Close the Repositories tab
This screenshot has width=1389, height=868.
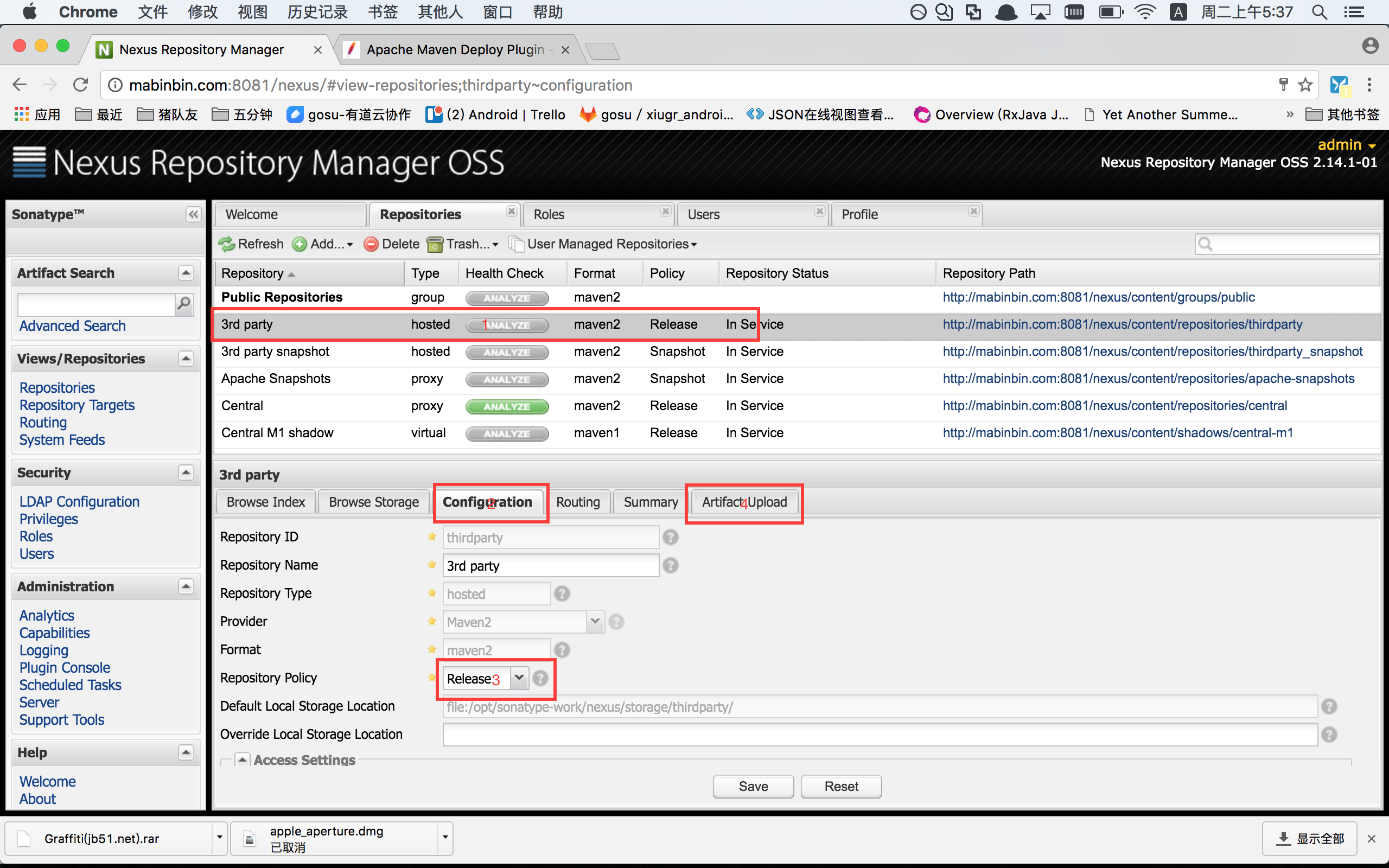[511, 211]
